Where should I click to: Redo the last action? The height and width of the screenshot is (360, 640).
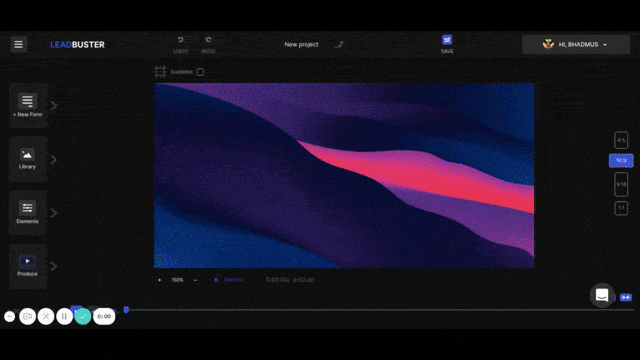209,44
